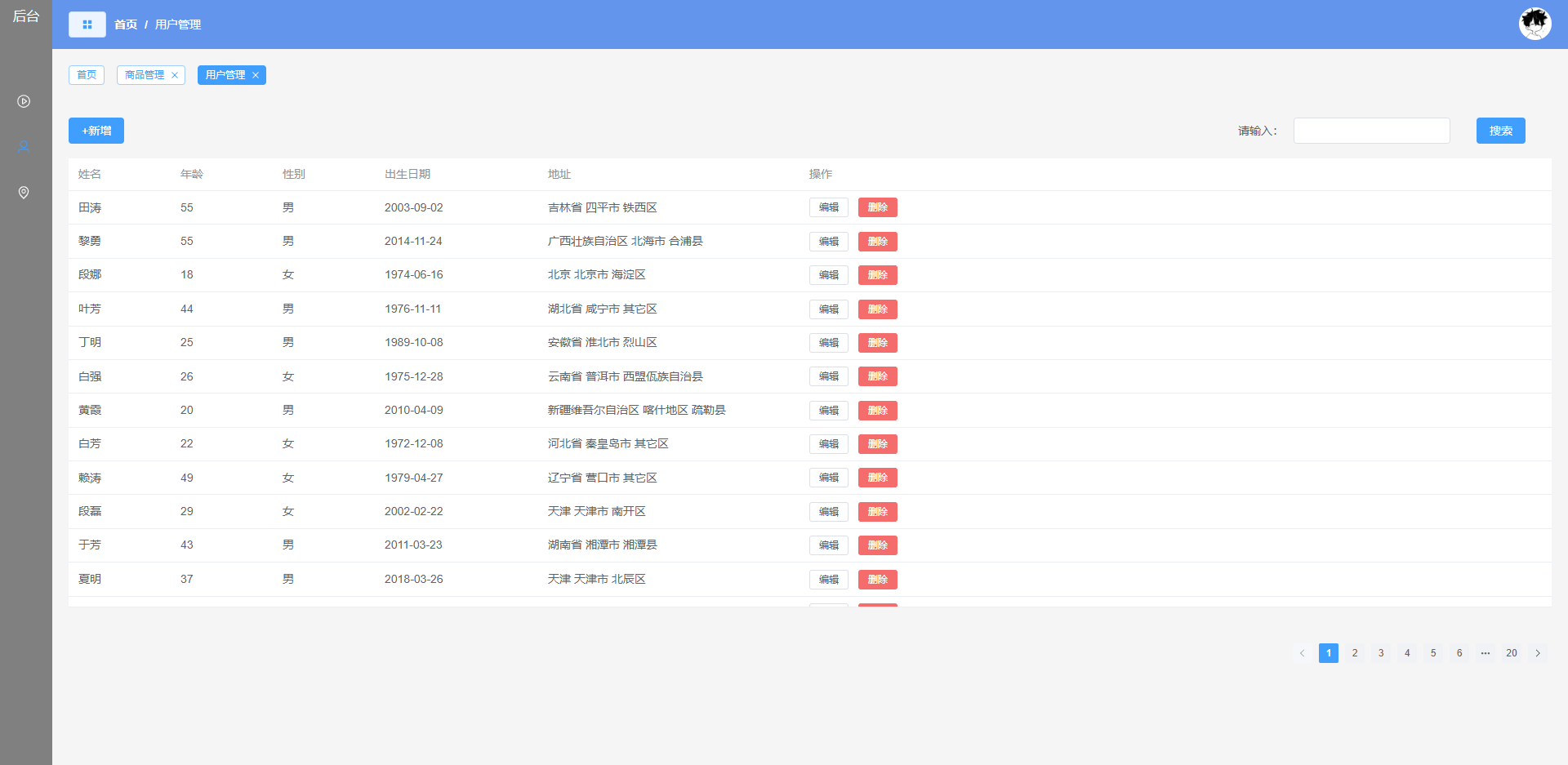Screen dimensions: 1568x765
Task: Delete the row for 段娜
Action: click(x=878, y=275)
